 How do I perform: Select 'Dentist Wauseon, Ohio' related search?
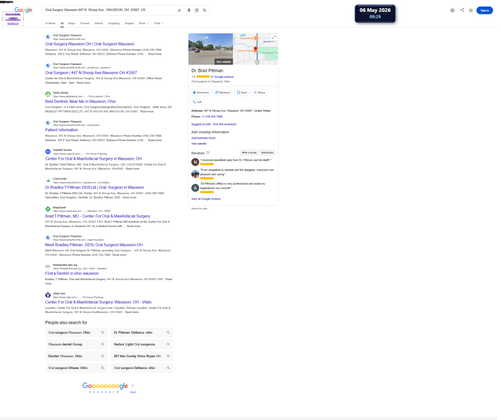point(76,356)
